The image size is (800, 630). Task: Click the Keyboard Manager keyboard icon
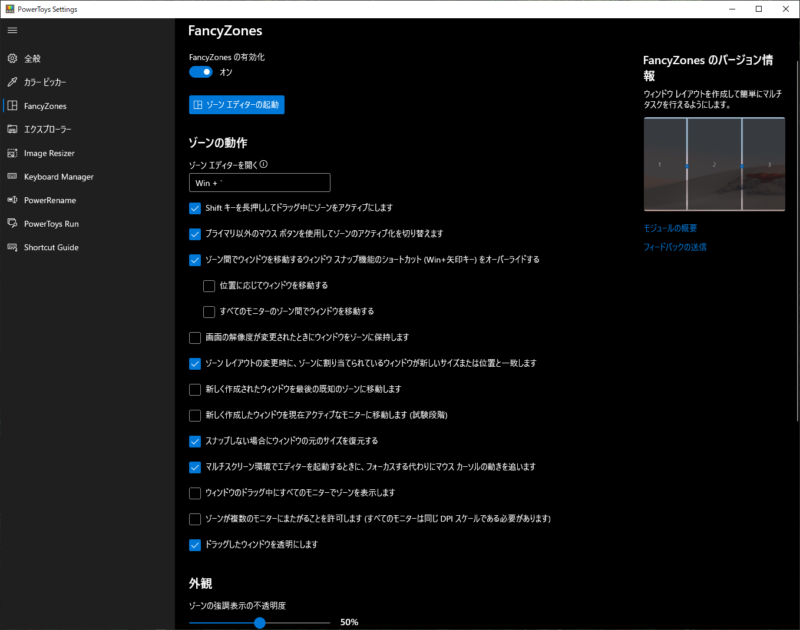click(x=12, y=177)
